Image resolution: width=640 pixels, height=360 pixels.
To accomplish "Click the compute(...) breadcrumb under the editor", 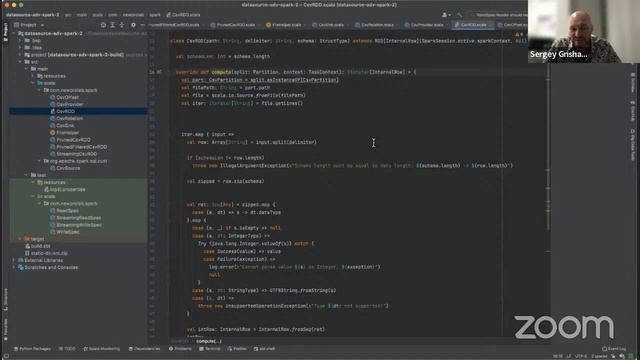I will pyautogui.click(x=209, y=341).
